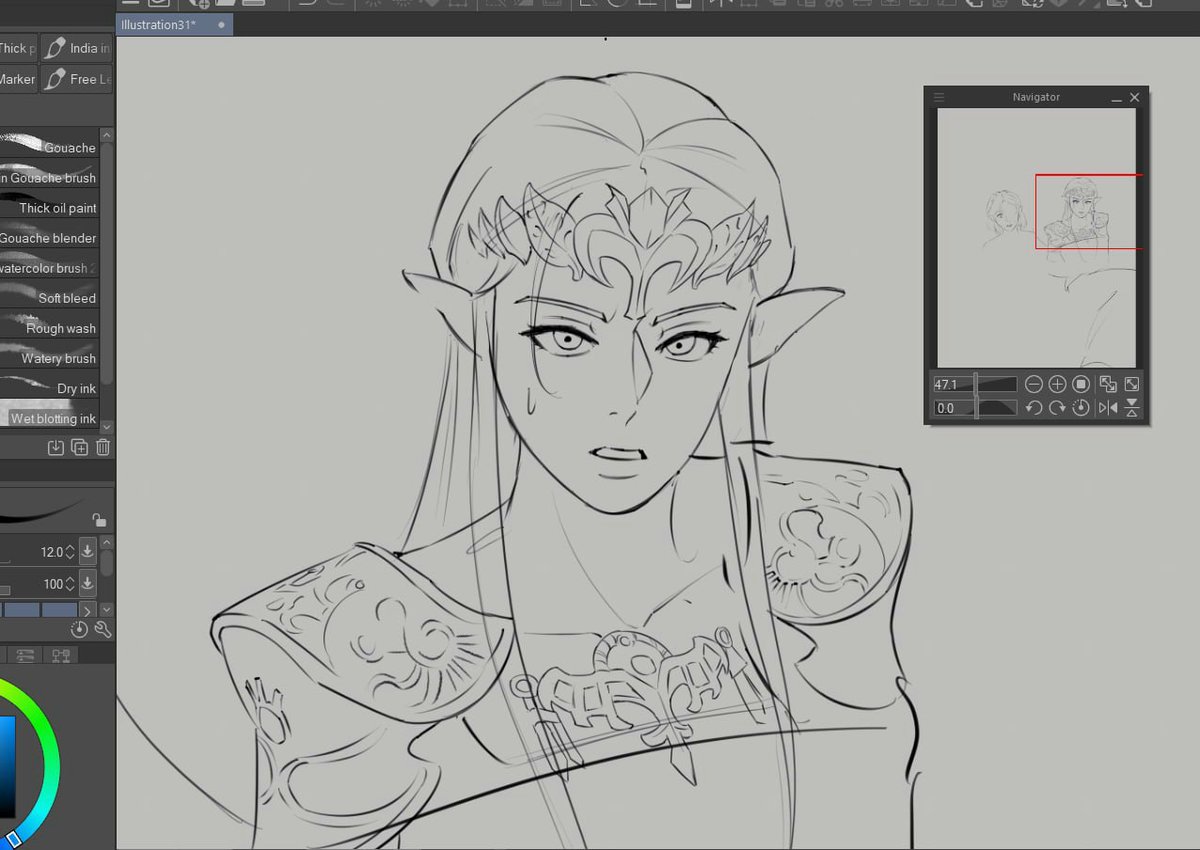This screenshot has width=1200, height=850.
Task: Select the Thick p... tool group
Action: [18, 48]
